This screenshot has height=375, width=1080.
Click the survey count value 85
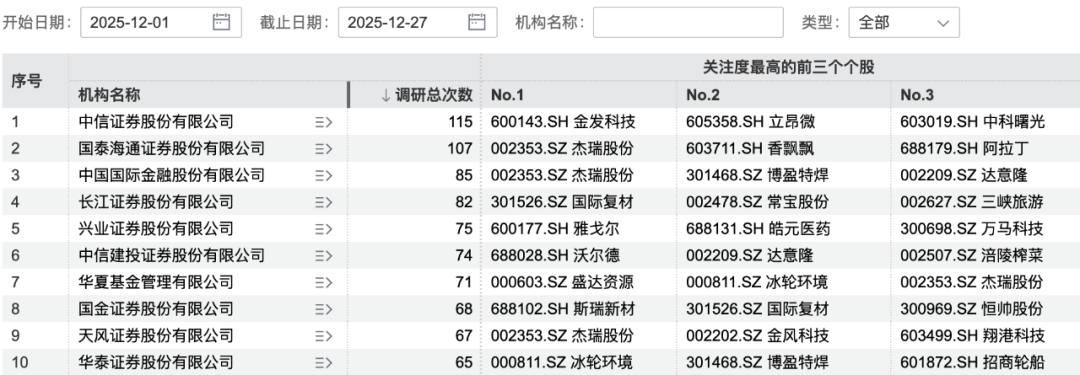465,175
